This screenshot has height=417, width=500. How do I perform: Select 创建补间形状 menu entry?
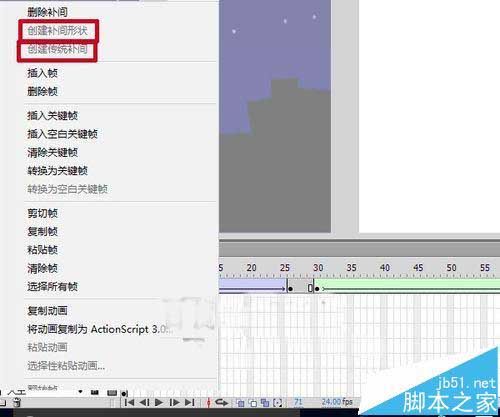(57, 31)
